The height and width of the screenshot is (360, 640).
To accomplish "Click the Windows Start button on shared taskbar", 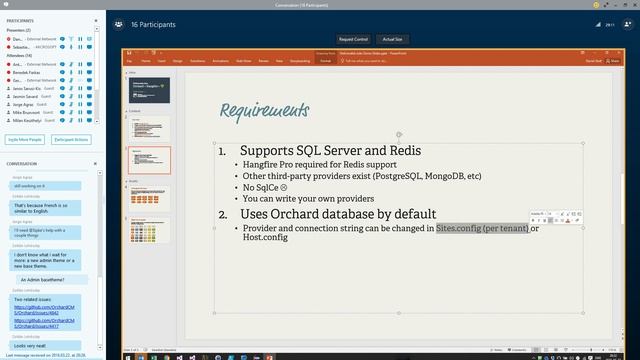I will [x=128, y=358].
